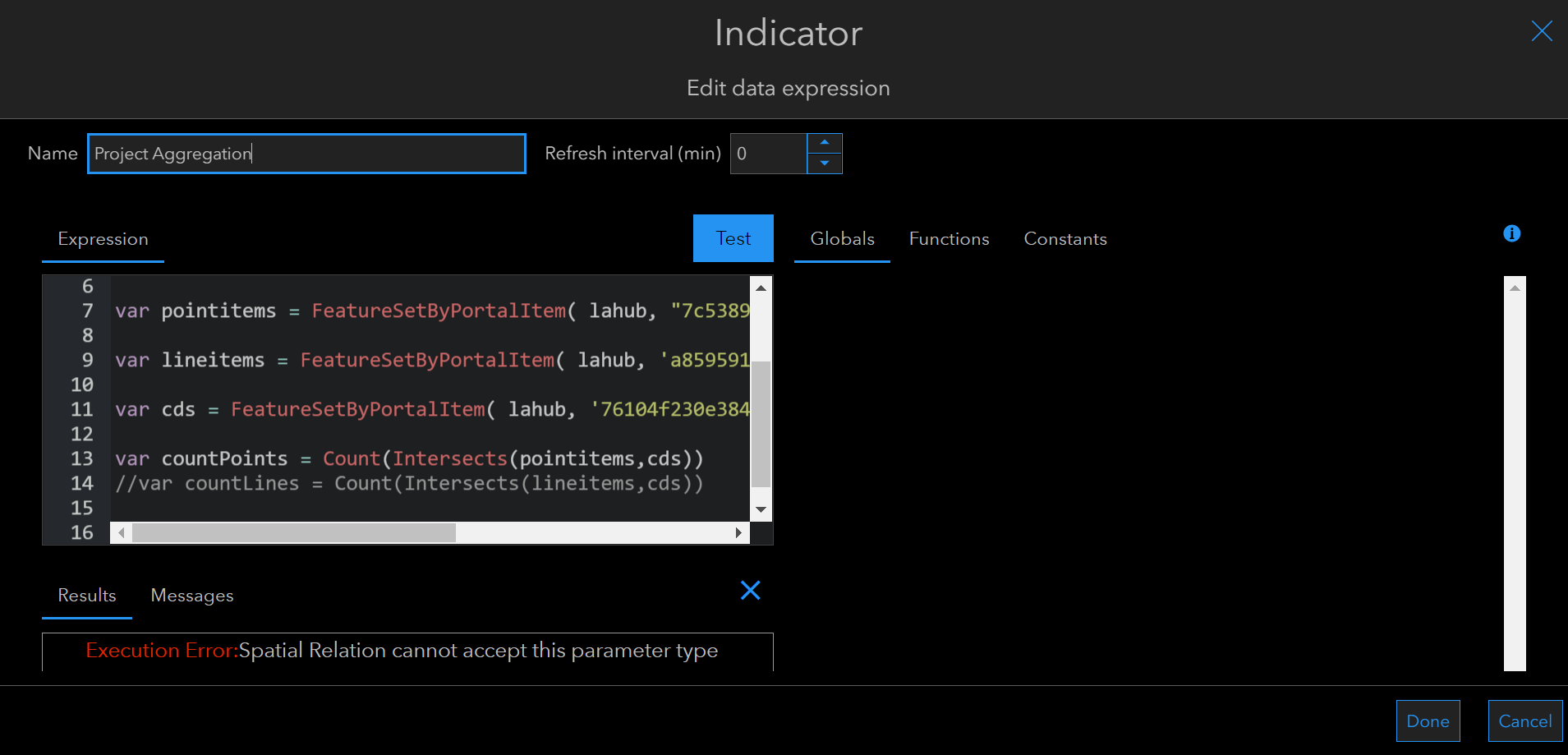Open the Functions tab
The height and width of the screenshot is (755, 1568).
[949, 238]
